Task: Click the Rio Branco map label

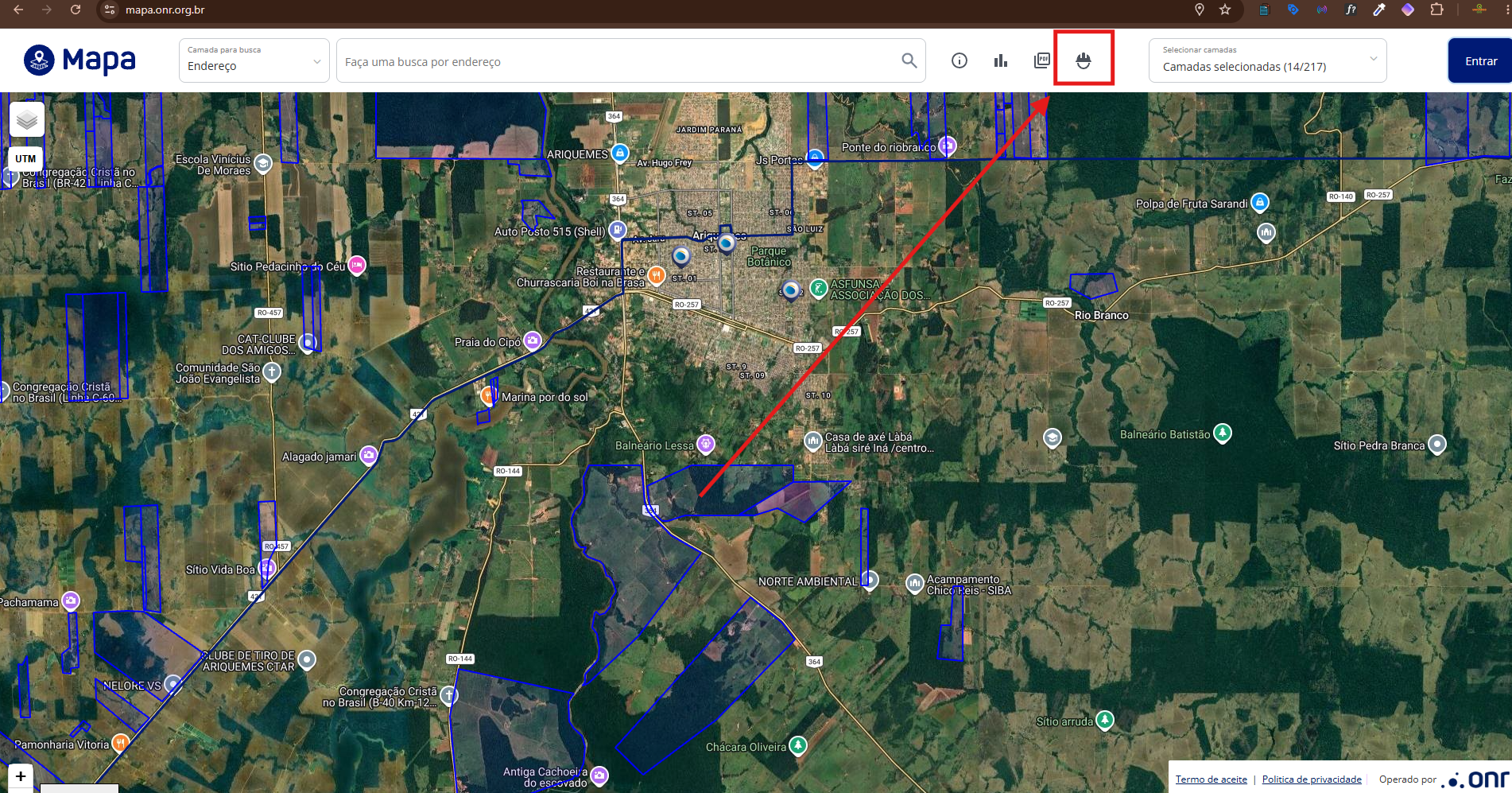Action: tap(1101, 315)
